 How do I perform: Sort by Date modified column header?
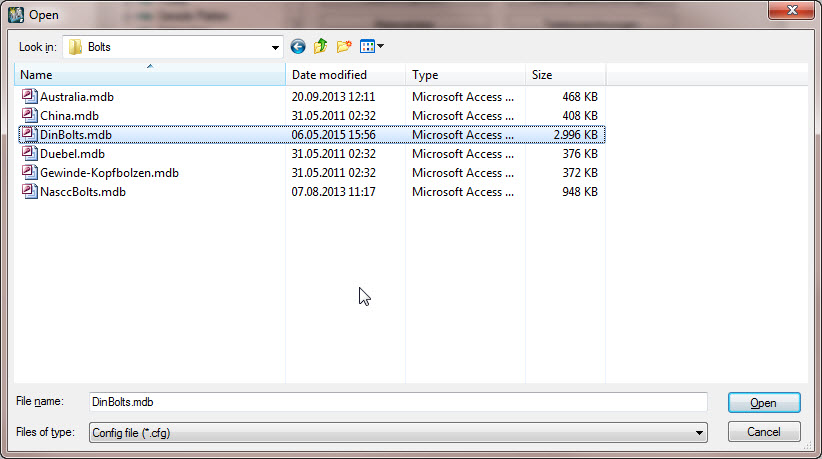pos(345,74)
